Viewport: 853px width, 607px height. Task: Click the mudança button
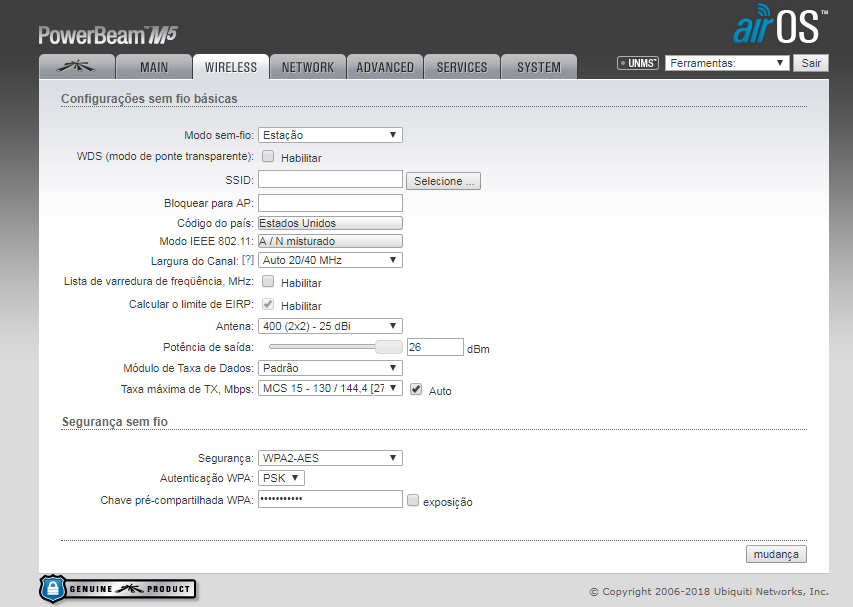pos(776,554)
